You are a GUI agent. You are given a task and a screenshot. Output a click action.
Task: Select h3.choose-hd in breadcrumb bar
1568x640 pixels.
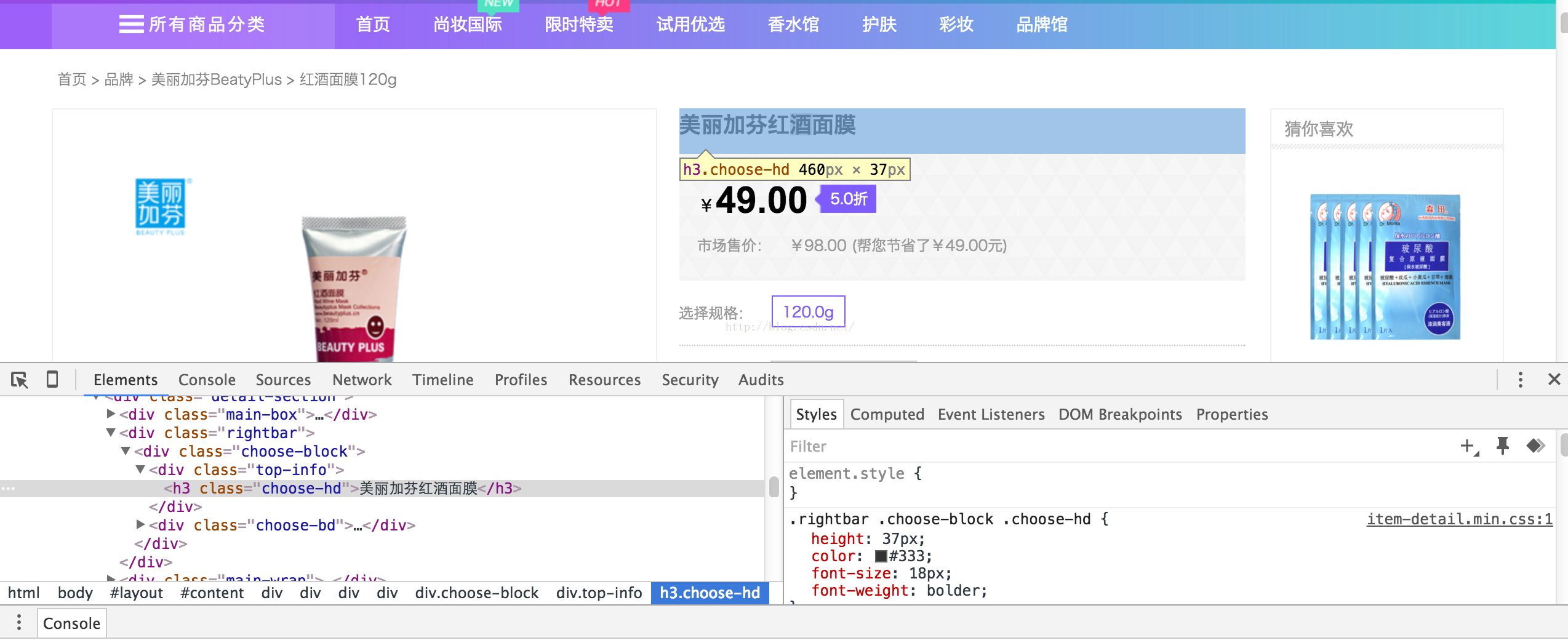pos(710,593)
